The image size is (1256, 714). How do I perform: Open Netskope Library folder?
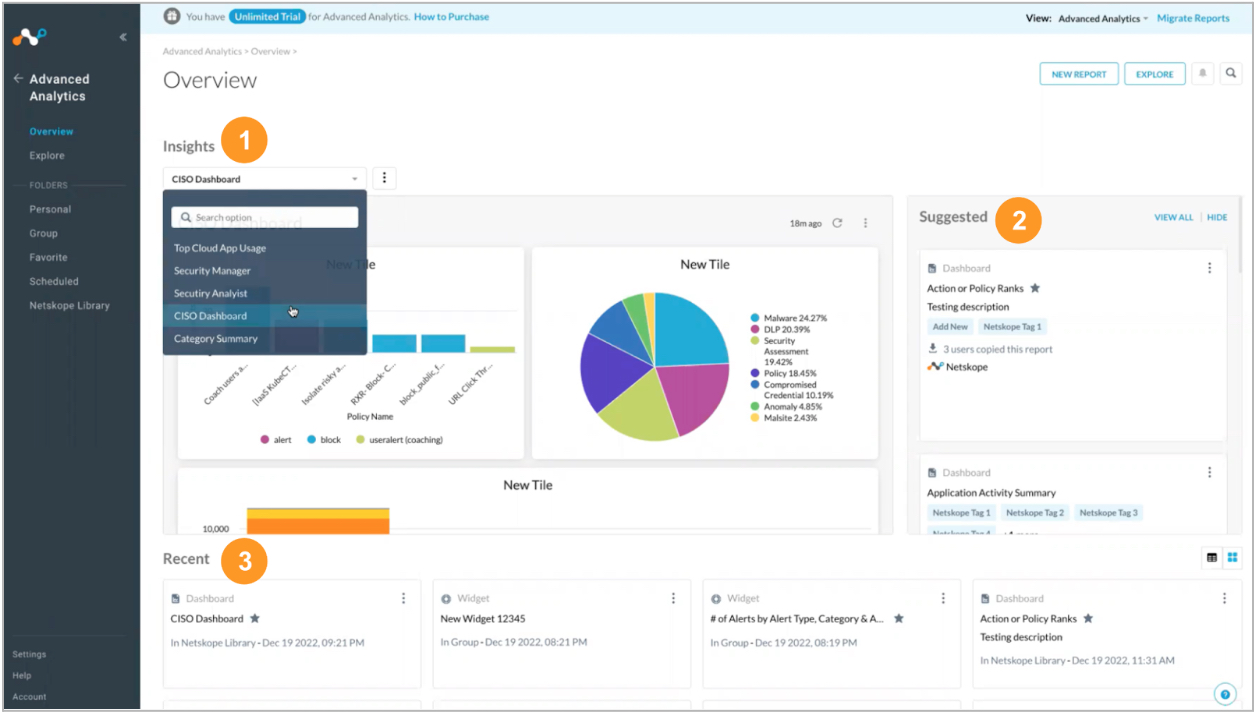[69, 305]
